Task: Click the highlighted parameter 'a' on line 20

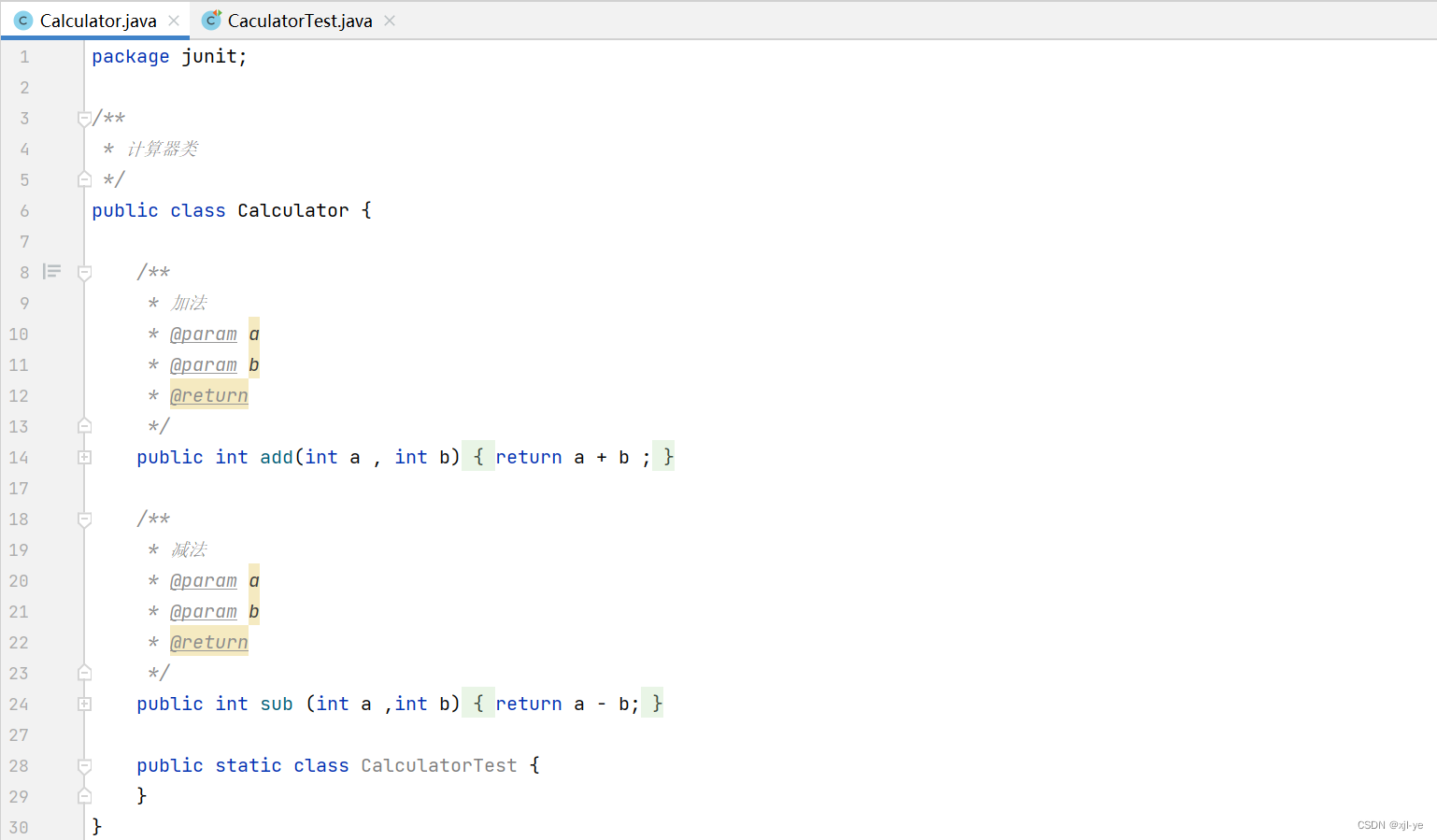Action: click(254, 580)
